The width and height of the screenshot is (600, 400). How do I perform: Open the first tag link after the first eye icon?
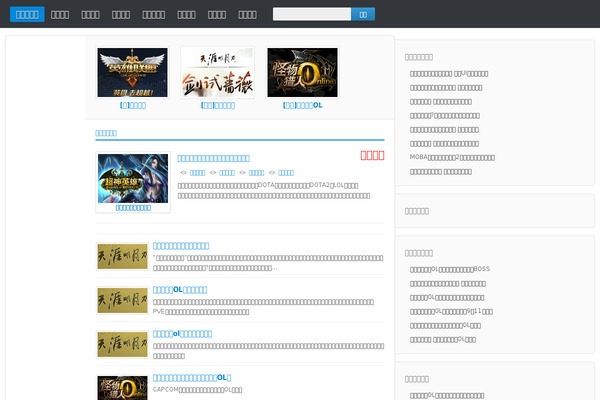pyautogui.click(x=197, y=173)
